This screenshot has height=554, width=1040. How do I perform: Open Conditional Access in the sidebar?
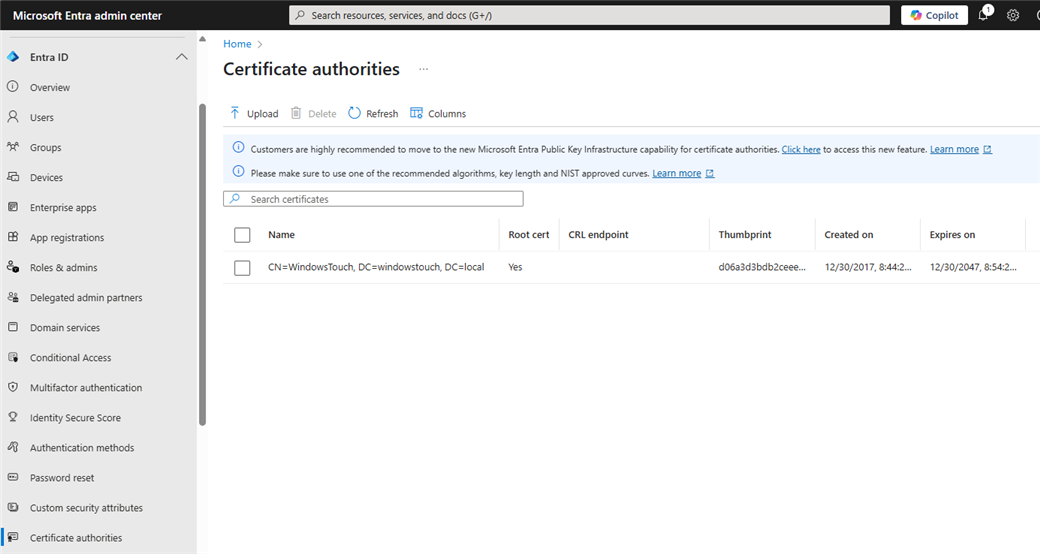pos(70,358)
